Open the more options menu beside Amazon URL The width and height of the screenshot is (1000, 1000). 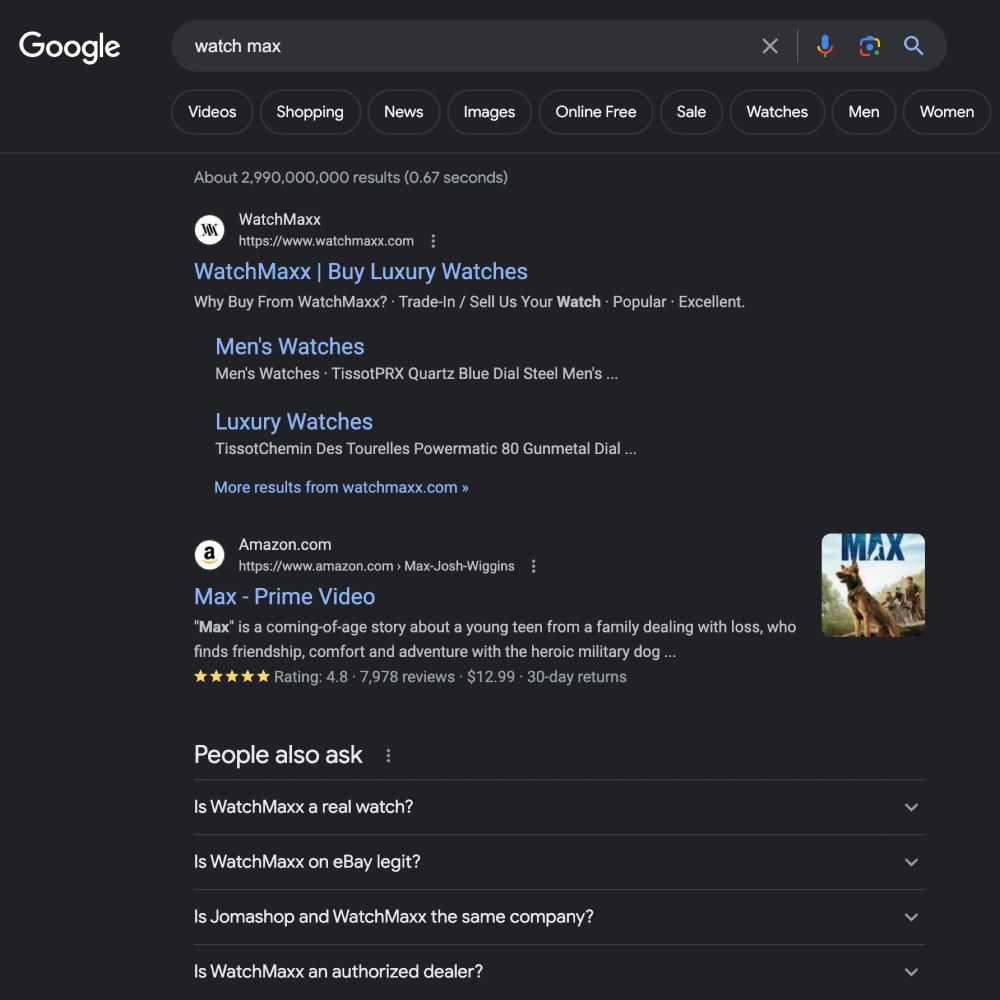coord(533,566)
